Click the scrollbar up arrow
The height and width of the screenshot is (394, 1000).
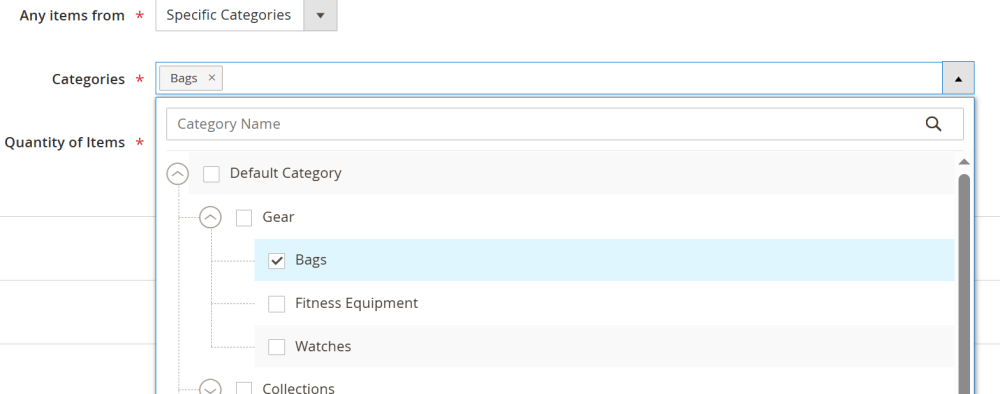click(x=964, y=162)
